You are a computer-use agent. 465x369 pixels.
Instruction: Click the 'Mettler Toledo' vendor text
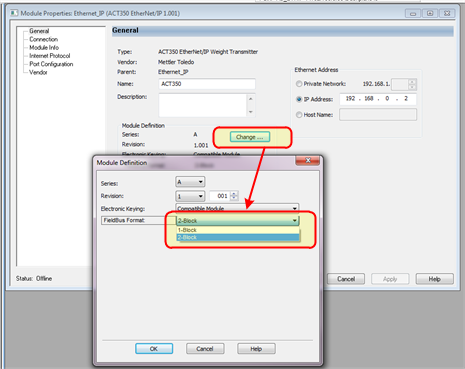click(x=176, y=62)
